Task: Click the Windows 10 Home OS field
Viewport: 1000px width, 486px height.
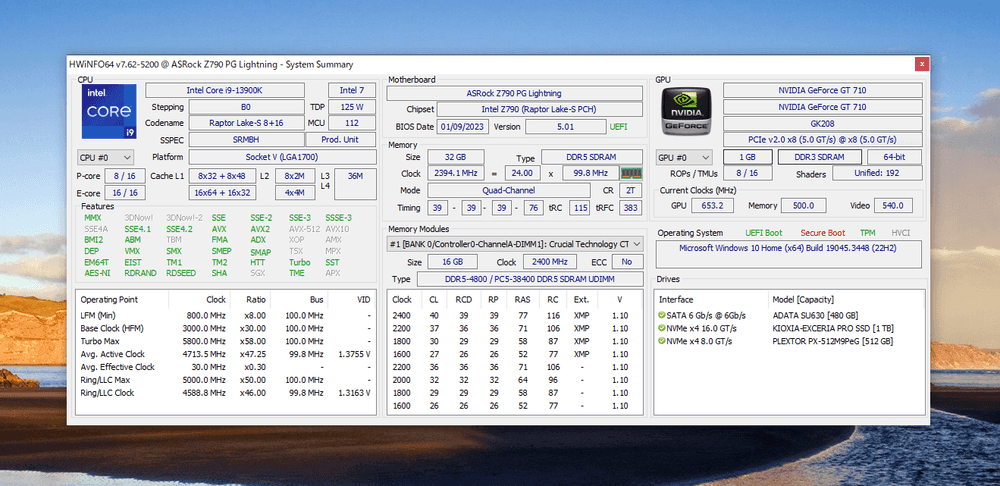Action: point(788,254)
